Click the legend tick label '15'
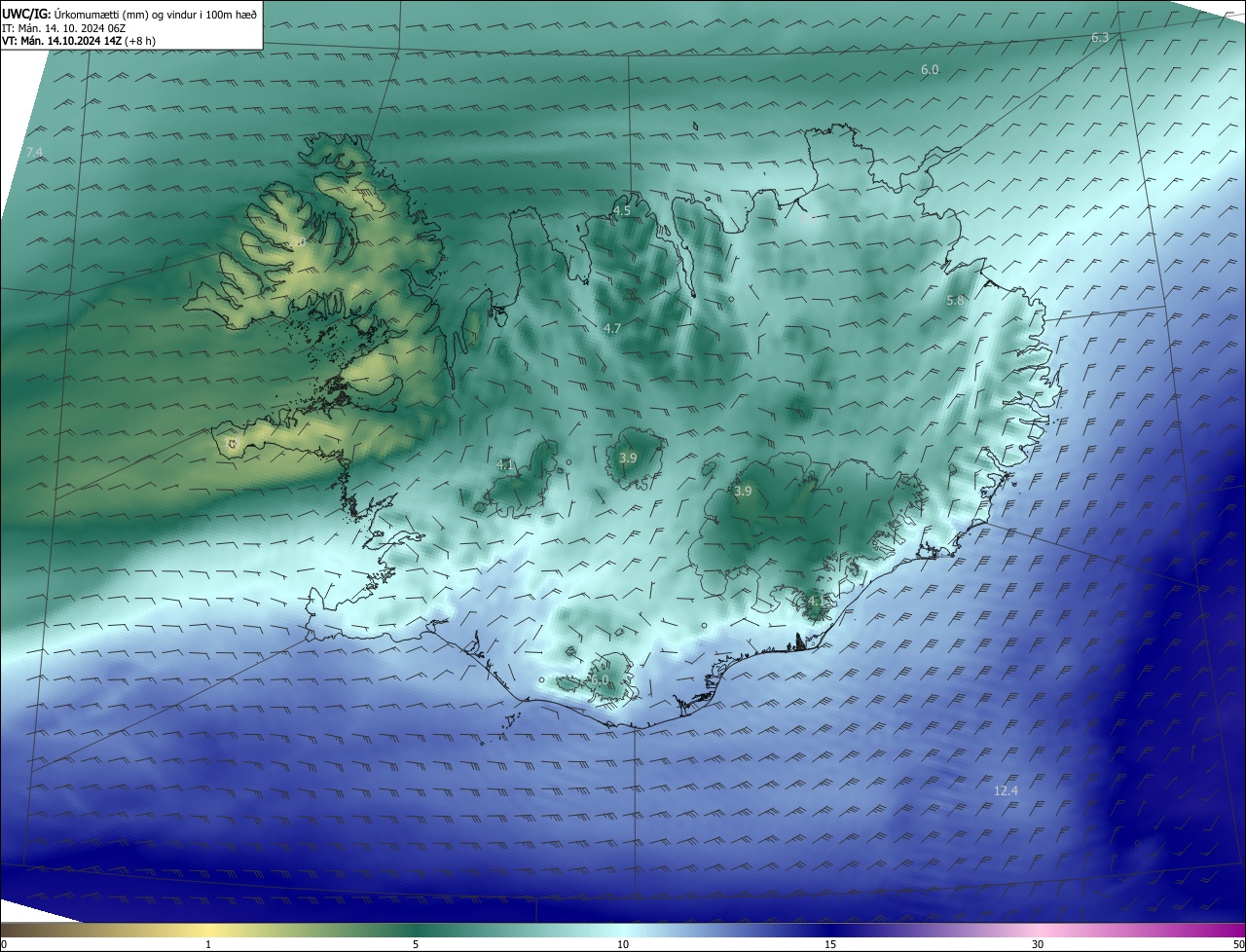The image size is (1246, 952). [830, 944]
